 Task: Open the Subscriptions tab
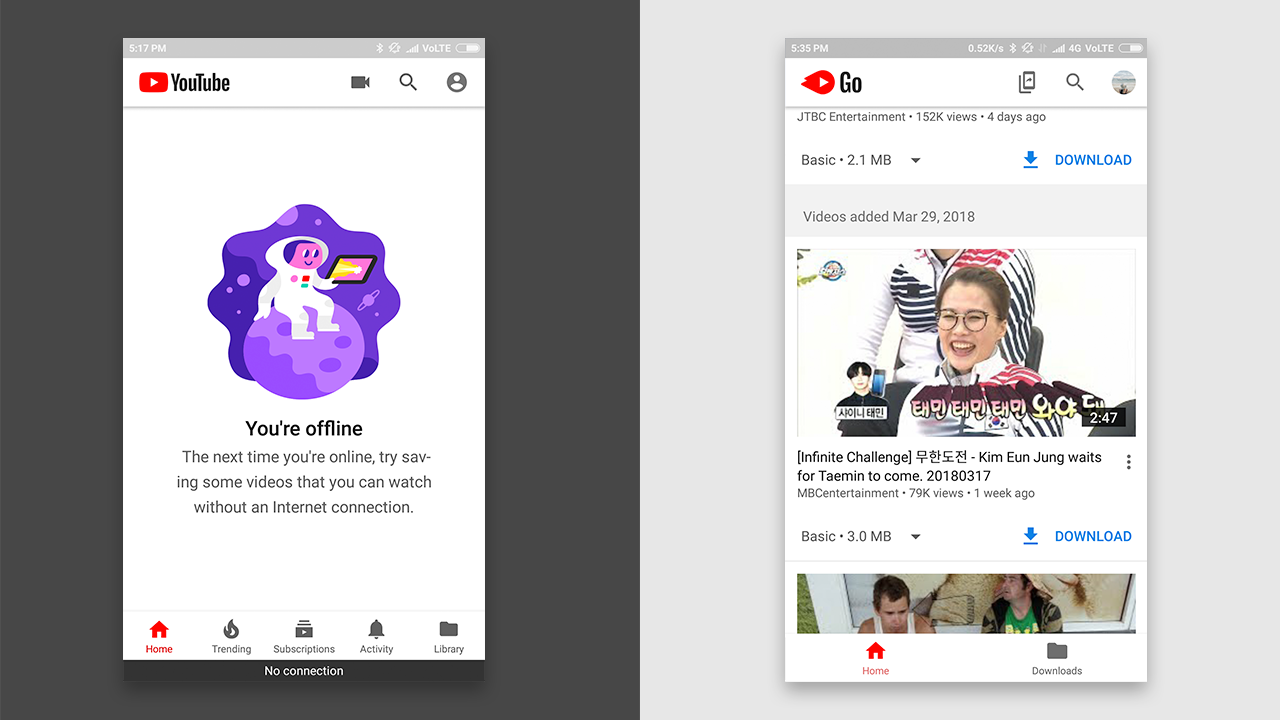tap(304, 636)
